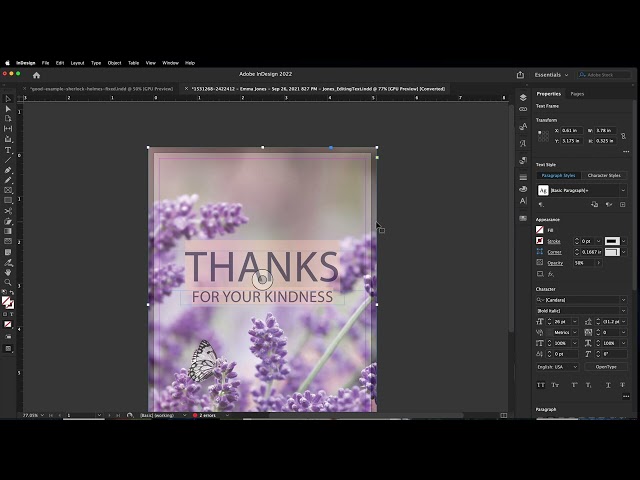This screenshot has height=480, width=640.
Task: Select the Gap tool
Action: (x=8, y=129)
